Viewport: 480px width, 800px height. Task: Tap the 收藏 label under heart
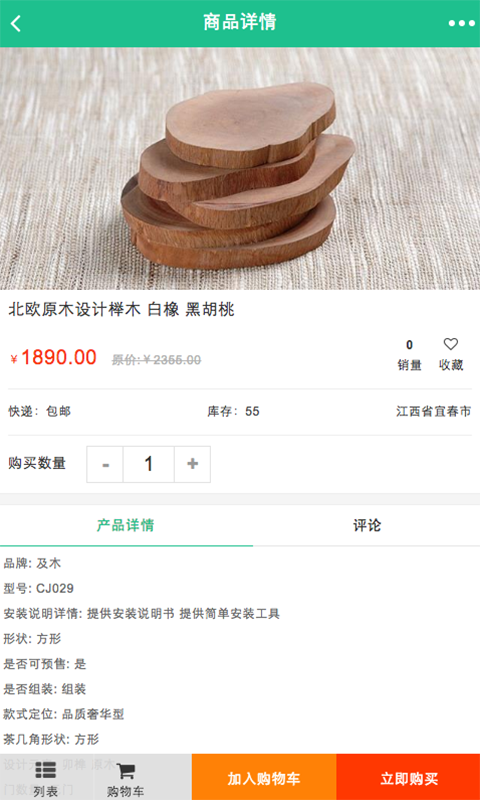tap(451, 365)
